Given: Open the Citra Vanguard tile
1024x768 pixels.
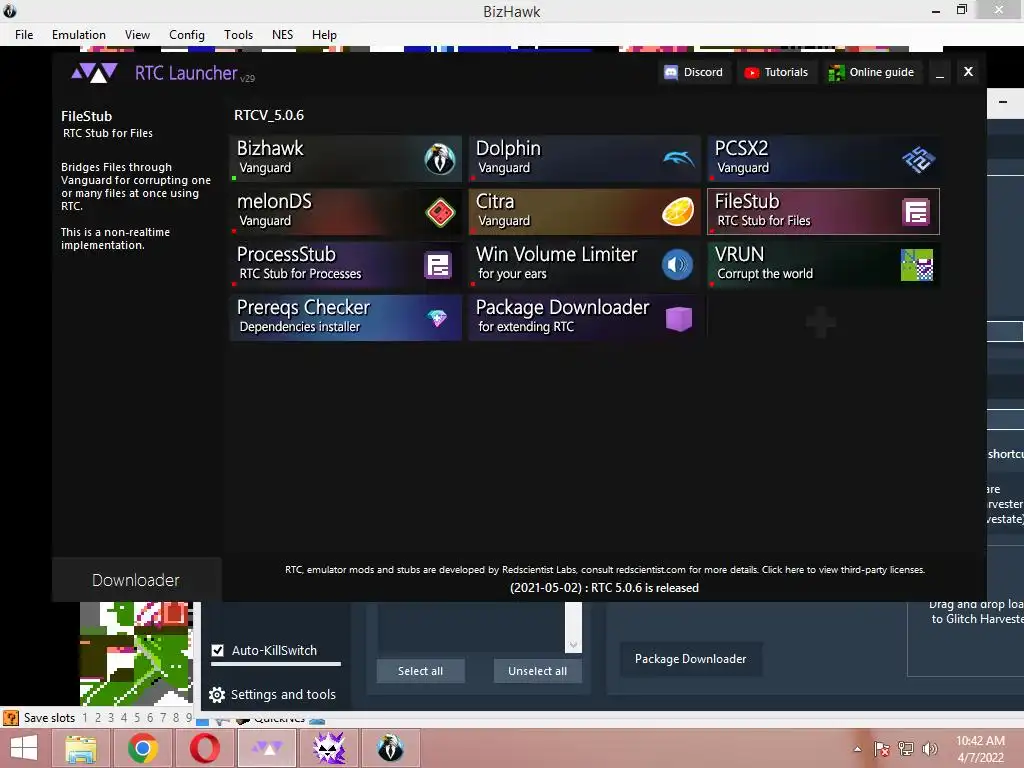Looking at the screenshot, I should [x=584, y=212].
